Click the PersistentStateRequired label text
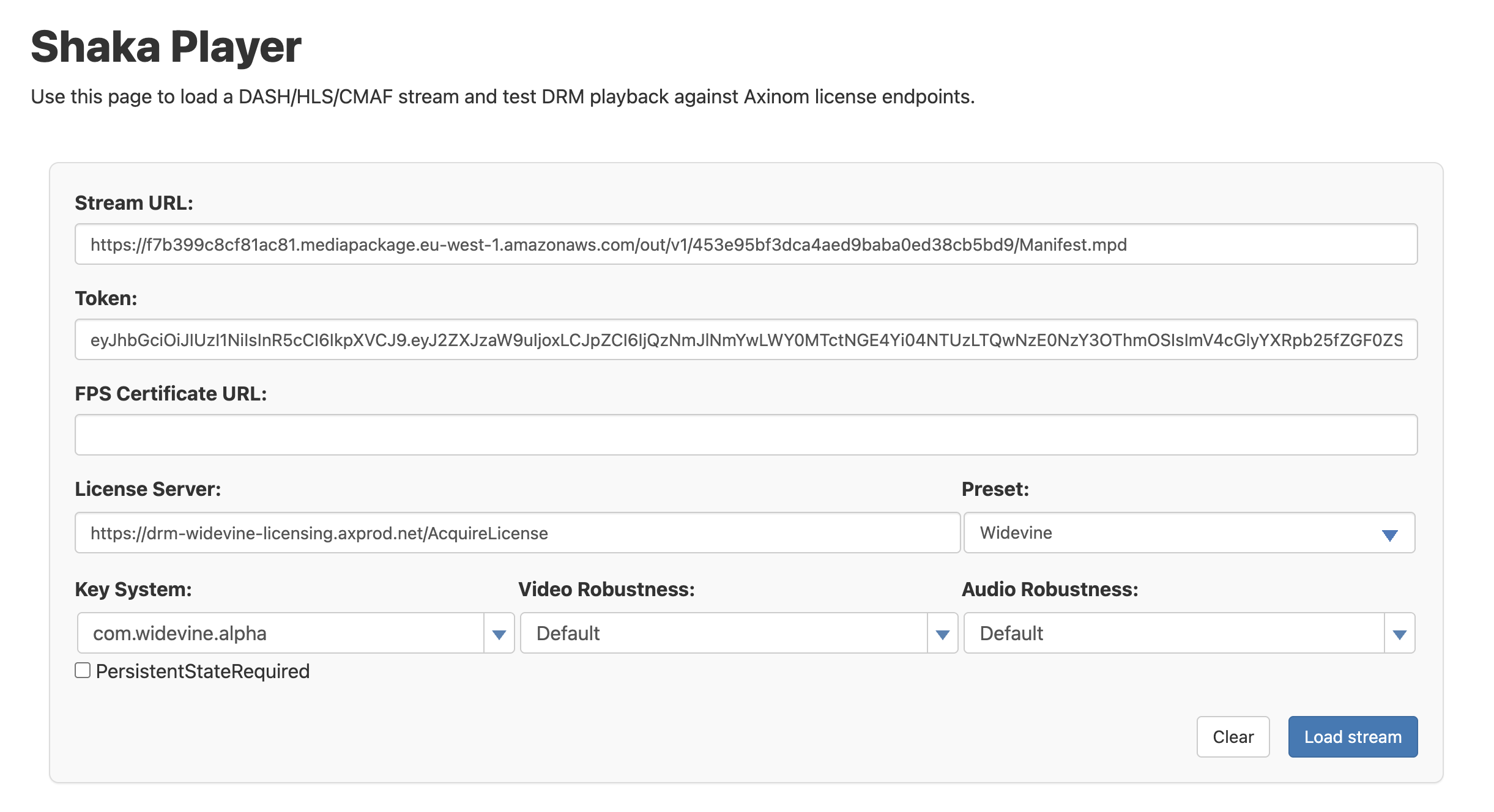Screen dimensions: 1494x812 coord(203,671)
